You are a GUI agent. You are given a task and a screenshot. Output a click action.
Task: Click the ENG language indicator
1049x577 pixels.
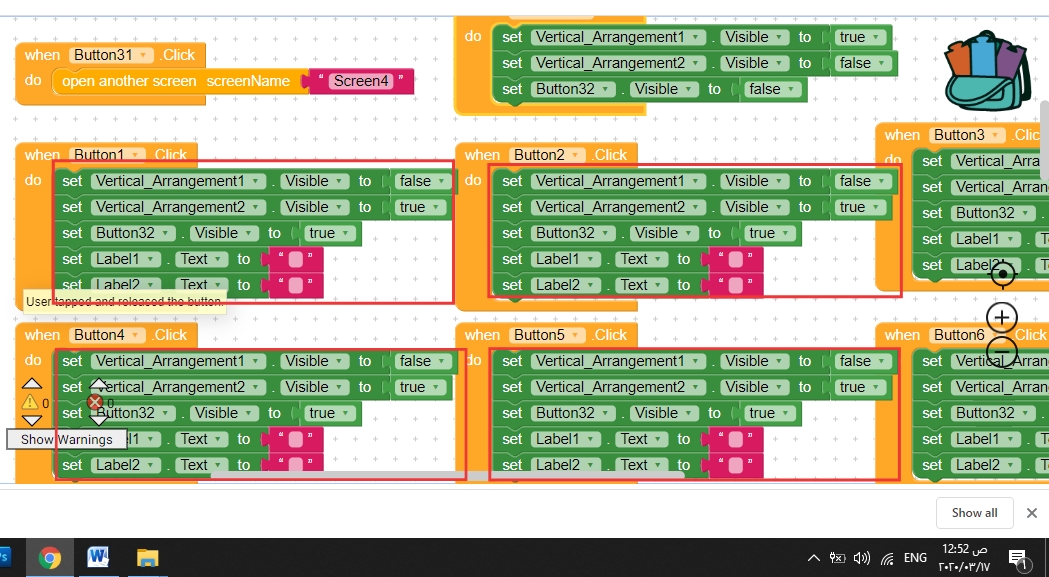pos(915,558)
